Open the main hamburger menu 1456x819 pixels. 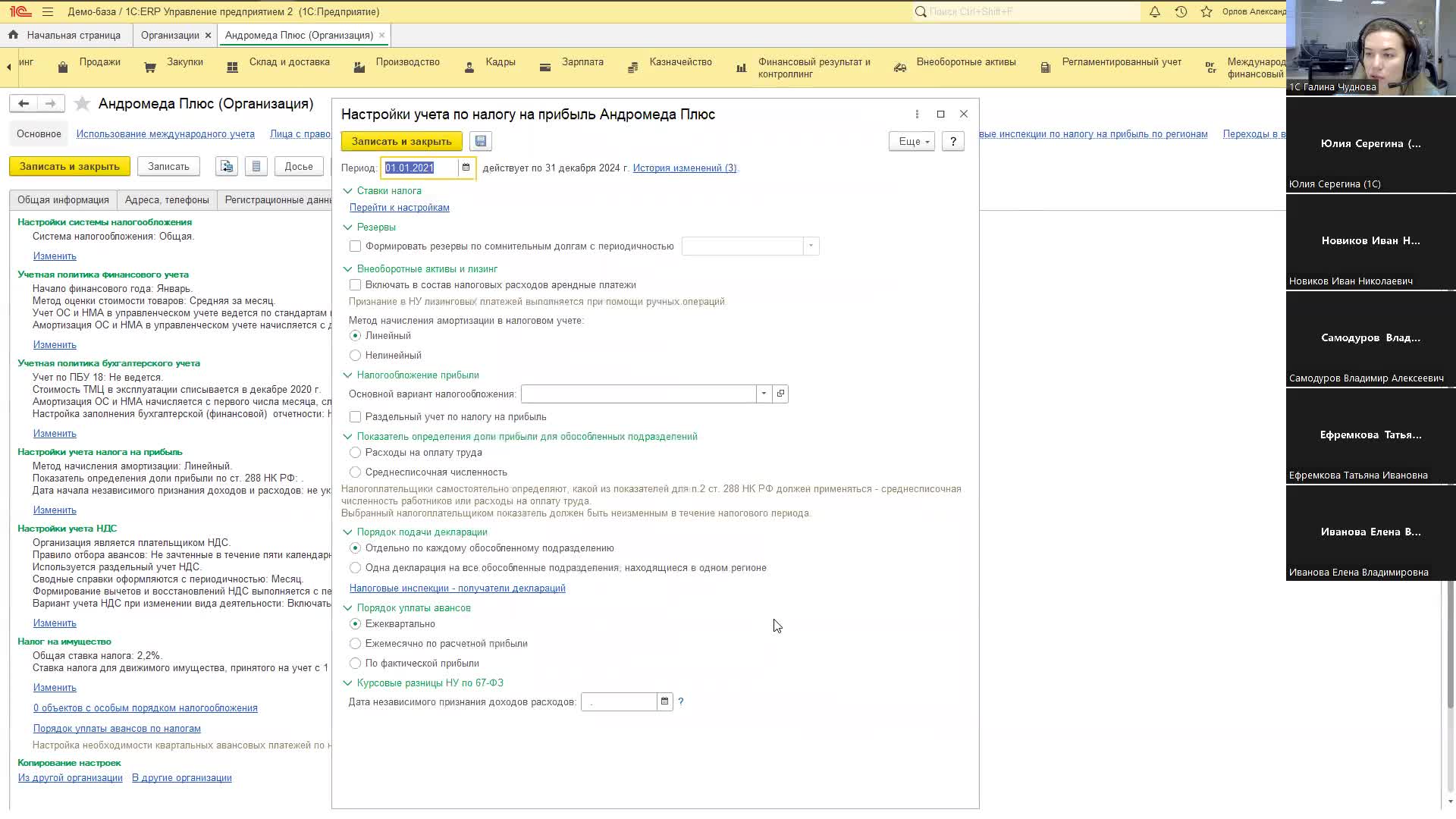pos(48,12)
